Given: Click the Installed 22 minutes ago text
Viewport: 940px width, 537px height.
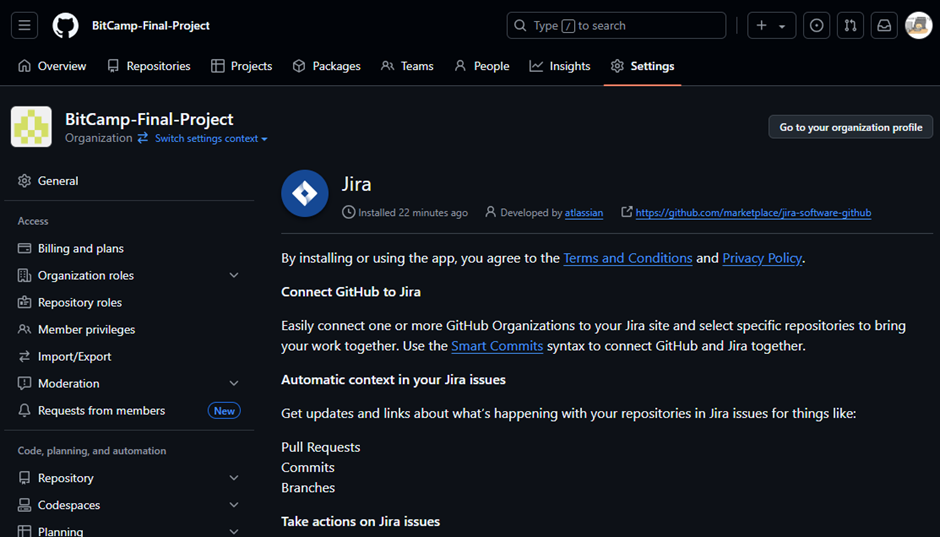Looking at the screenshot, I should pyautogui.click(x=412, y=212).
